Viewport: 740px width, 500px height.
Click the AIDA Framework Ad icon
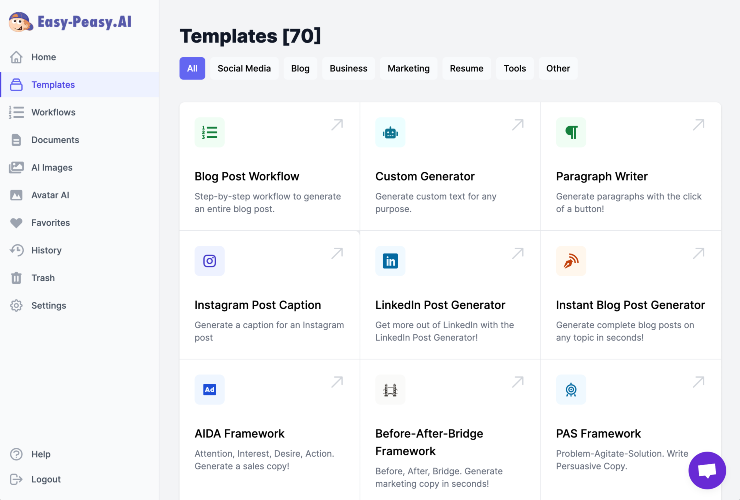coord(210,390)
